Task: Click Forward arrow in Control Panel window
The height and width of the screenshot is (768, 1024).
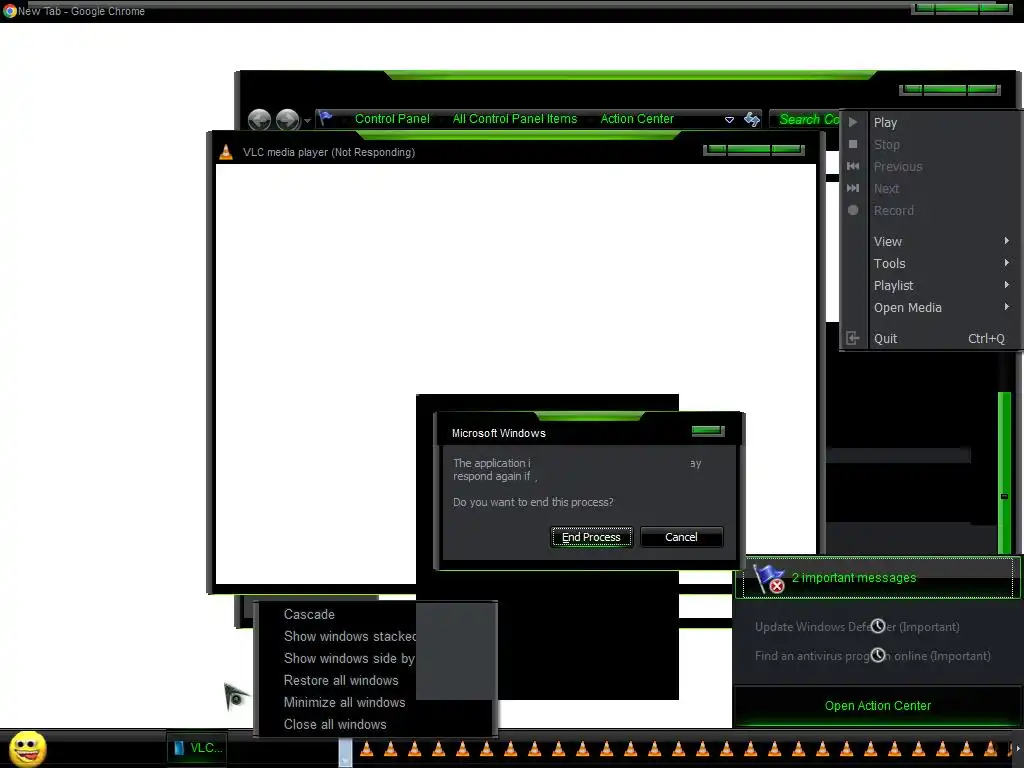Action: click(x=287, y=120)
